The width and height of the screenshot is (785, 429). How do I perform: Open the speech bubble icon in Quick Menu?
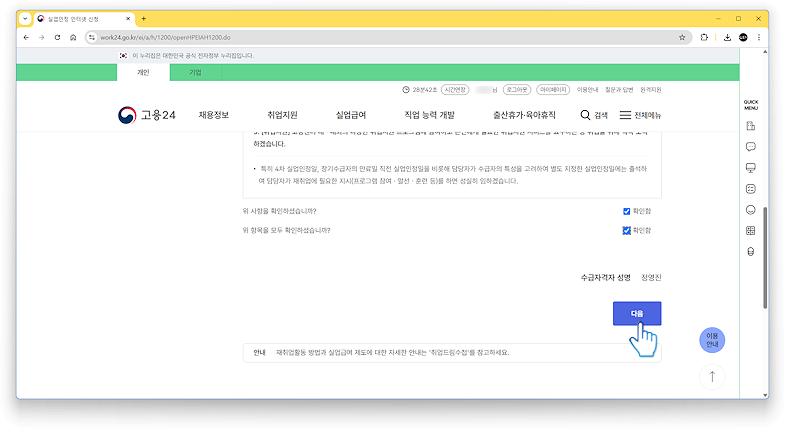(750, 147)
